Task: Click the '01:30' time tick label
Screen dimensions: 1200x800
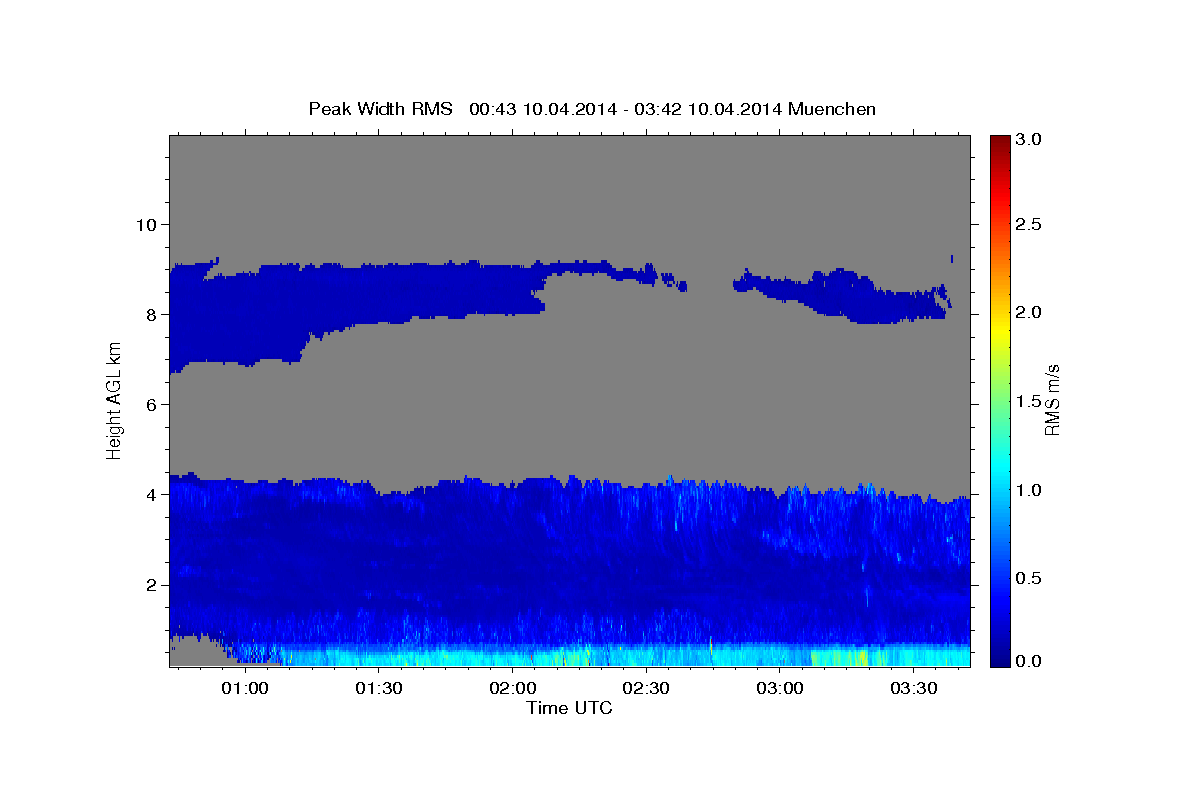Action: coord(378,689)
